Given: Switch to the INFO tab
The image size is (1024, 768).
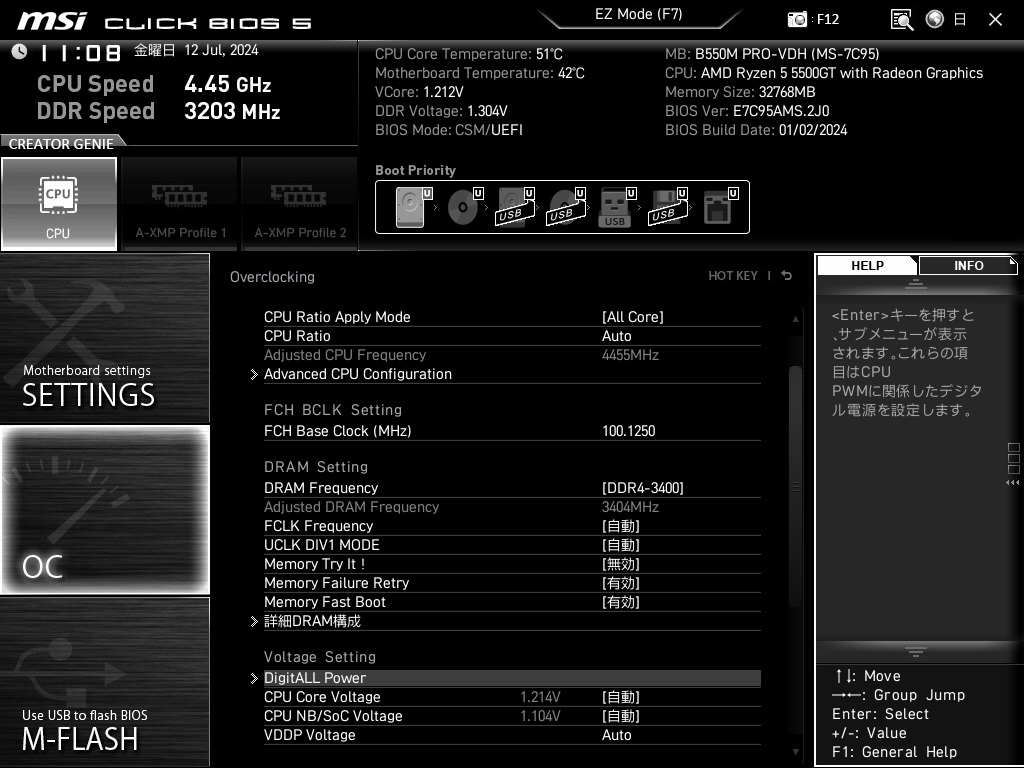Looking at the screenshot, I should (968, 266).
